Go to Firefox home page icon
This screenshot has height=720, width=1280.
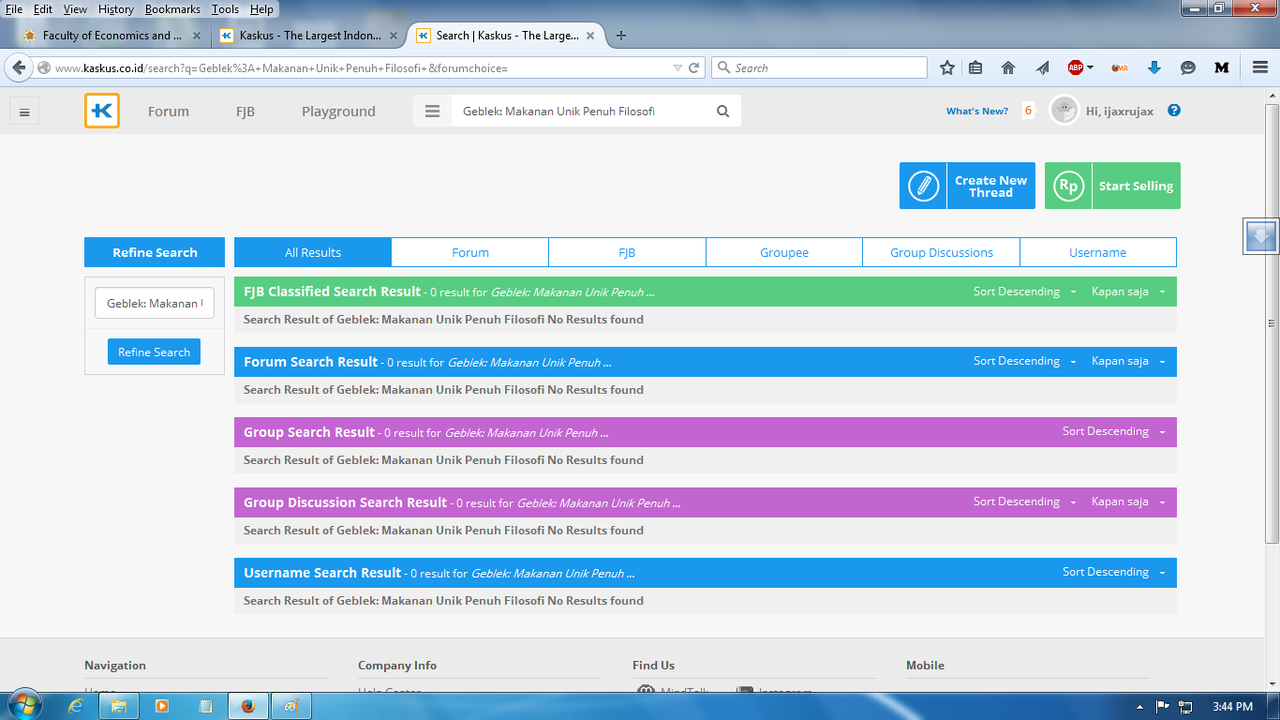(1008, 67)
